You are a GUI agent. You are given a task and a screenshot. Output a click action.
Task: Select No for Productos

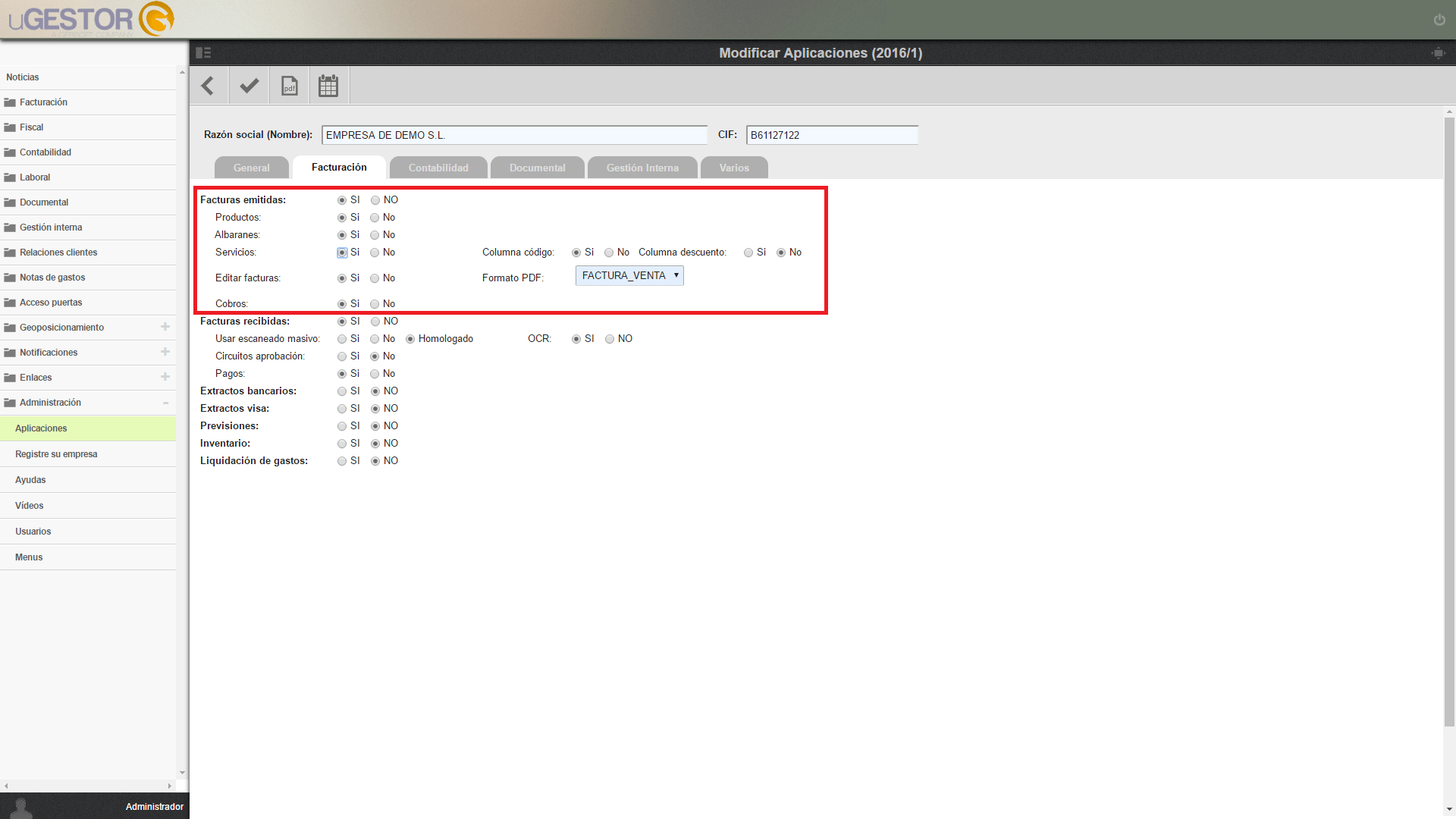click(375, 218)
